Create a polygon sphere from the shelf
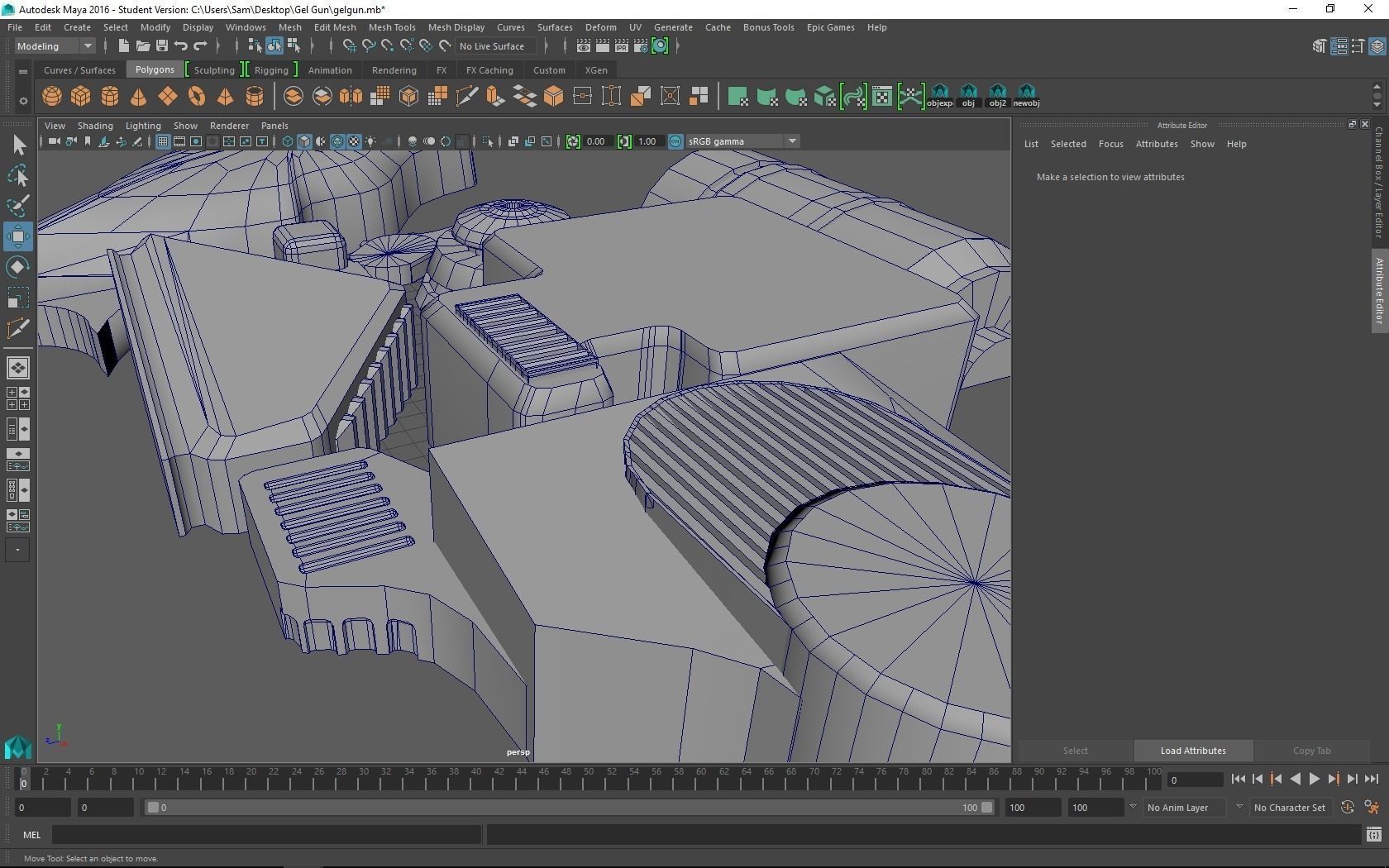The image size is (1389, 868). pyautogui.click(x=52, y=97)
